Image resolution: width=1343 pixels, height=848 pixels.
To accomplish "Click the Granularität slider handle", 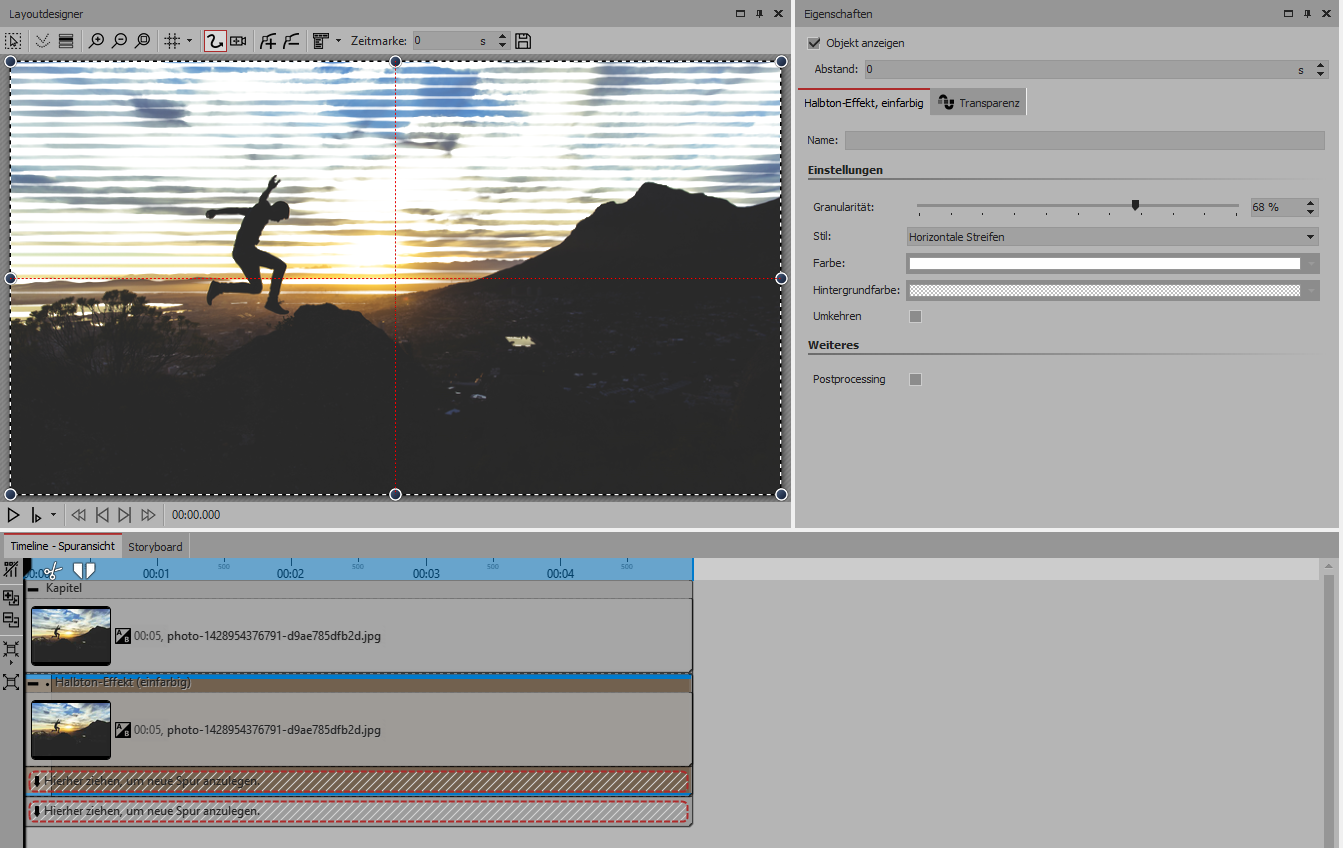I will click(1135, 206).
